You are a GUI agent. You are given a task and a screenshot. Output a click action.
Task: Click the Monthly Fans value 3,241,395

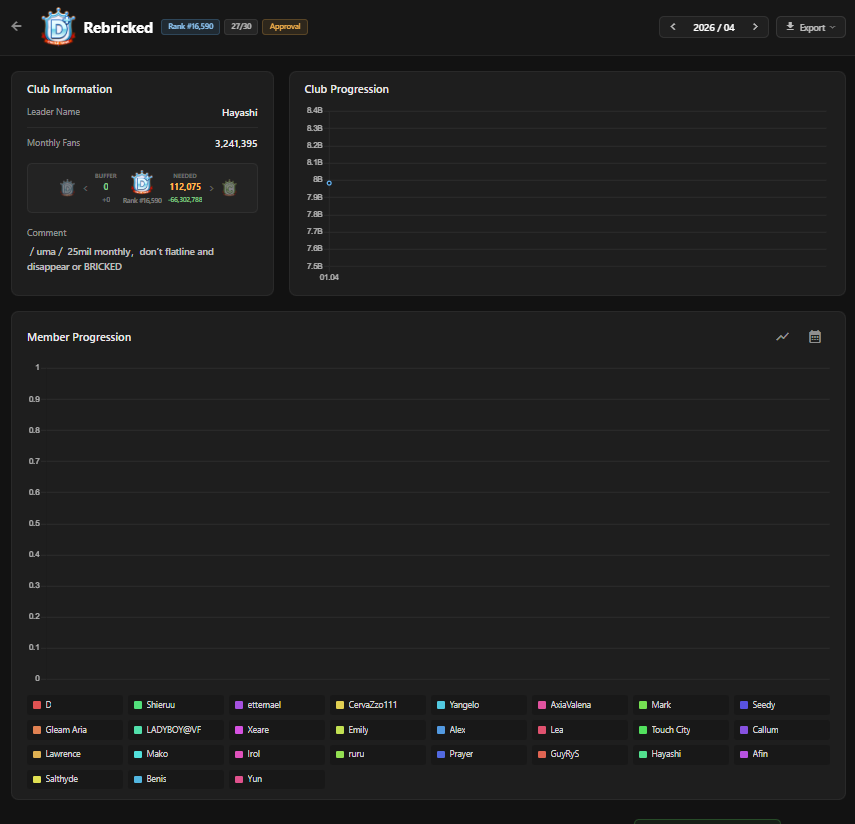pos(236,143)
